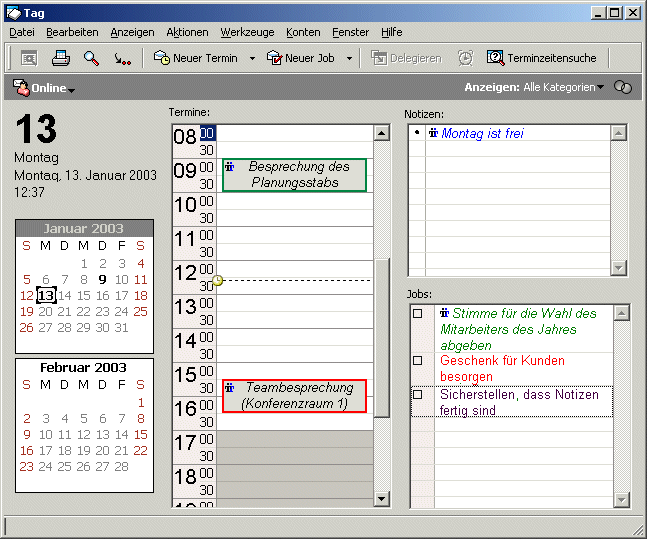This screenshot has width=647, height=539.
Task: Click the Termine scrollbar thumb
Action: tap(382, 338)
